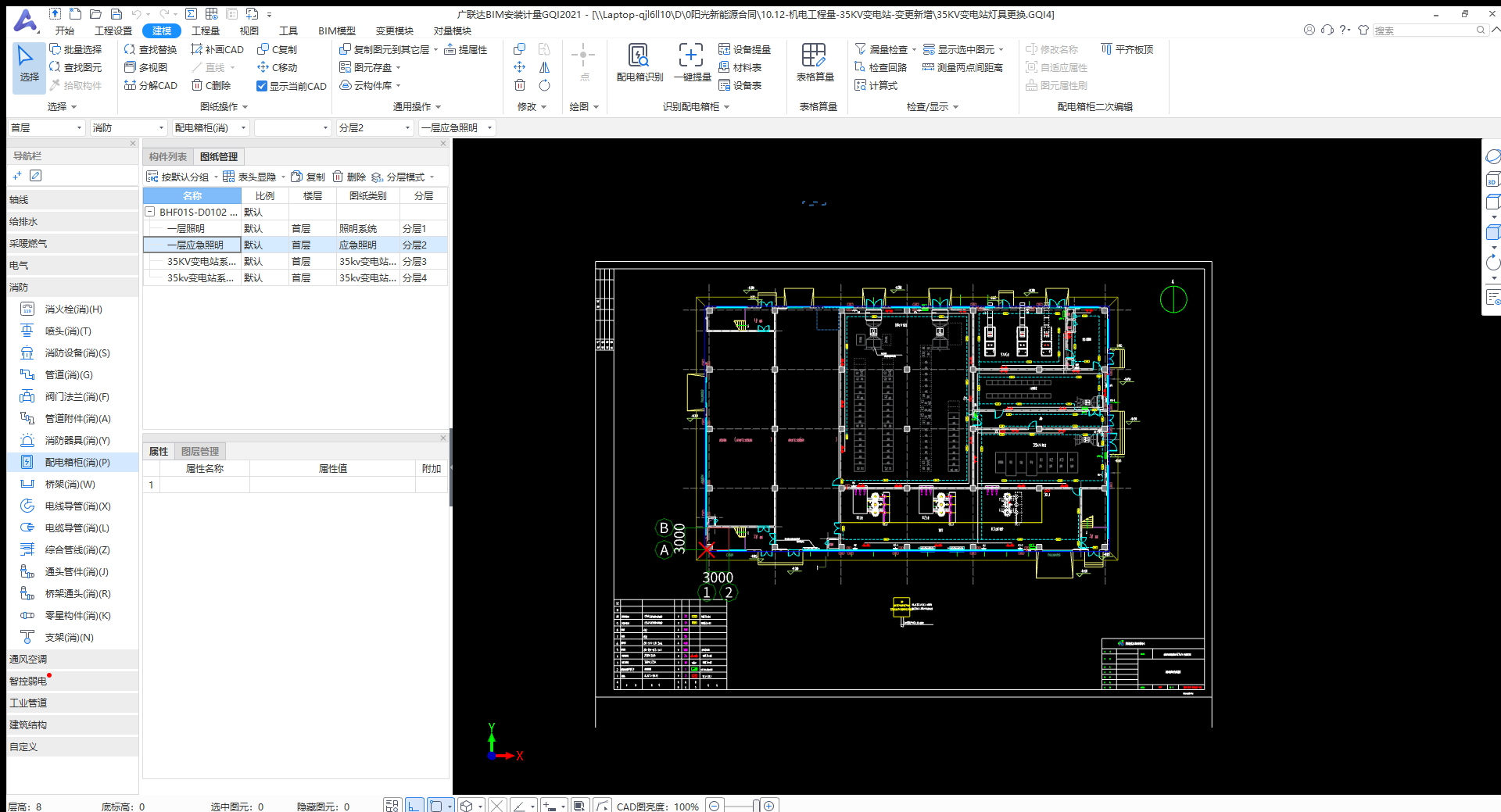Open 批量选择 batch select tool
Image resolution: width=1501 pixels, height=812 pixels.
pos(76,49)
